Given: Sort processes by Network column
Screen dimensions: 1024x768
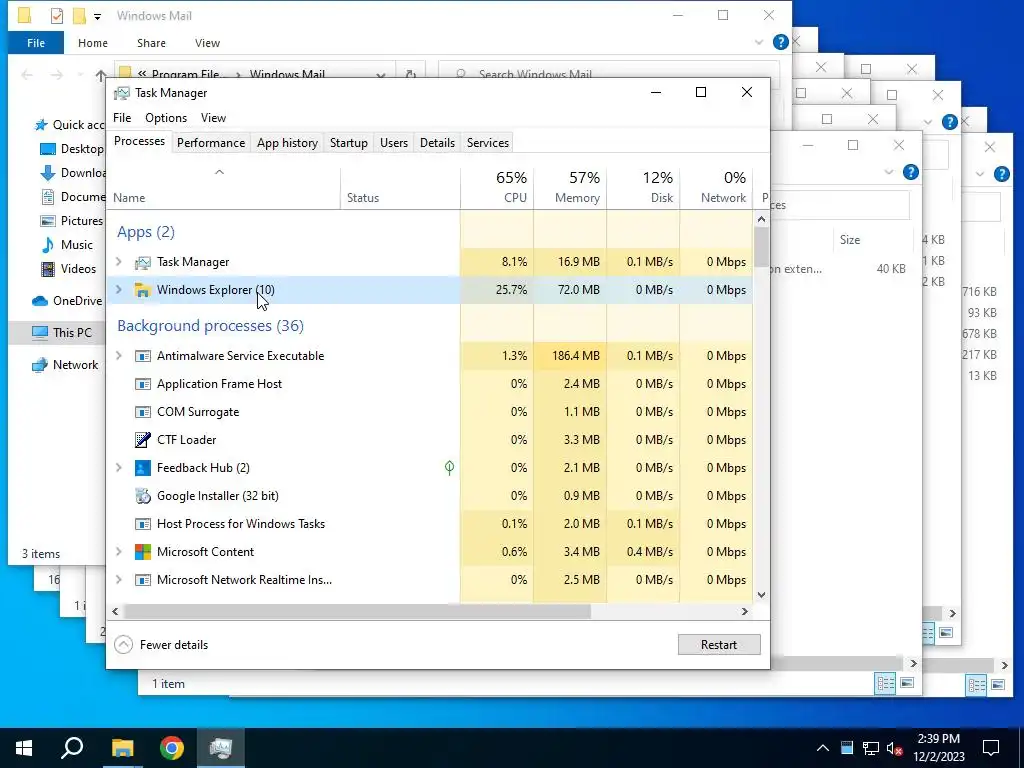Looking at the screenshot, I should [x=716, y=188].
